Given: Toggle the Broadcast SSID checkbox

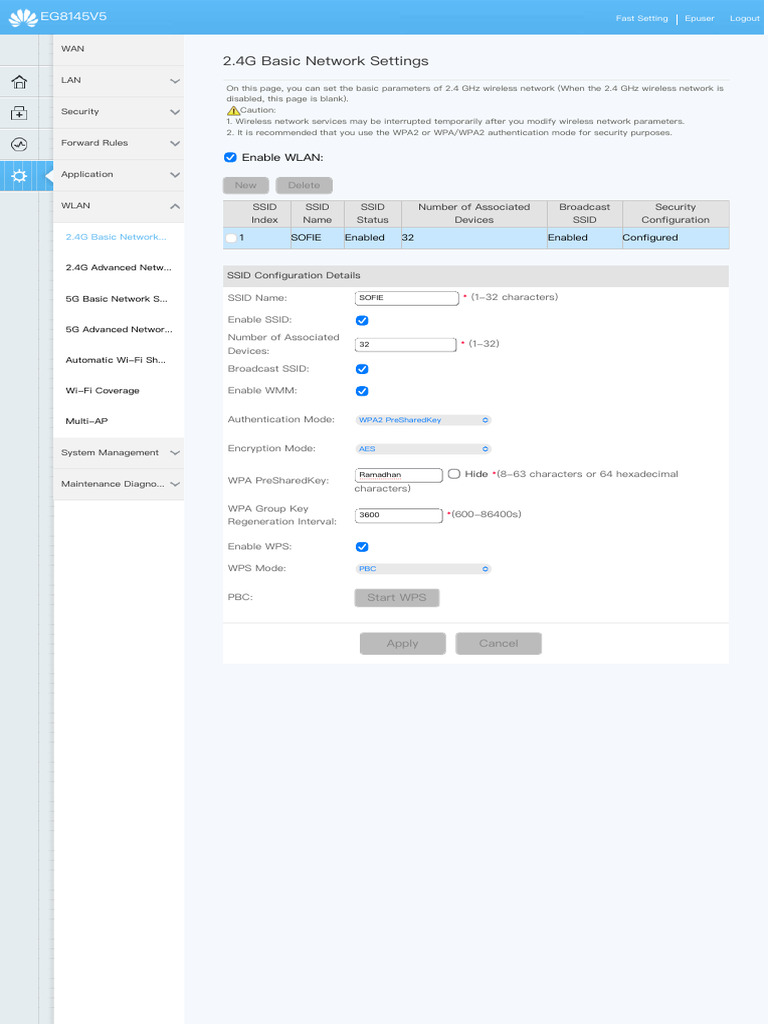Looking at the screenshot, I should pos(362,369).
